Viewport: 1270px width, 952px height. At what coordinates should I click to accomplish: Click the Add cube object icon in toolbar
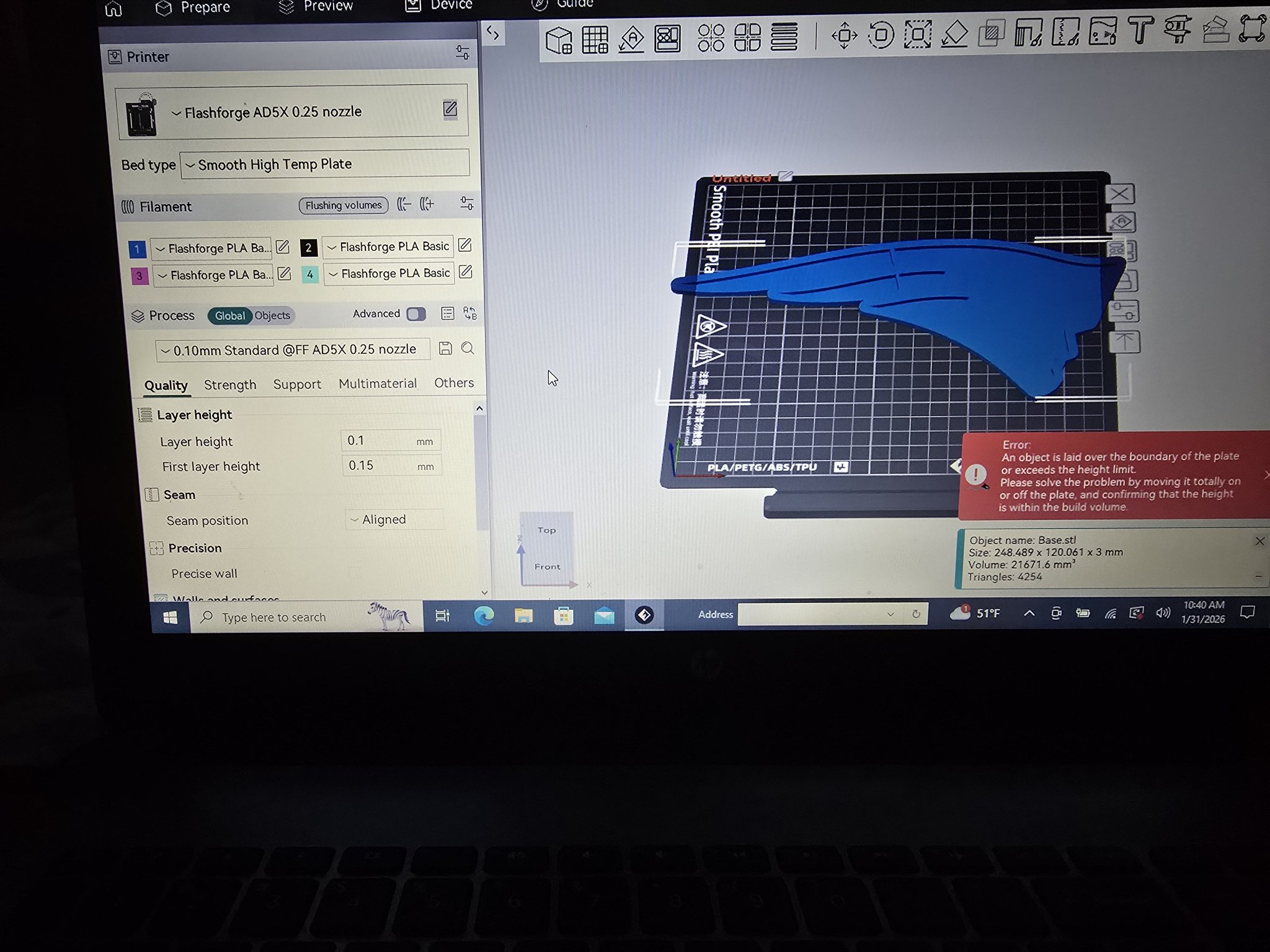click(558, 40)
